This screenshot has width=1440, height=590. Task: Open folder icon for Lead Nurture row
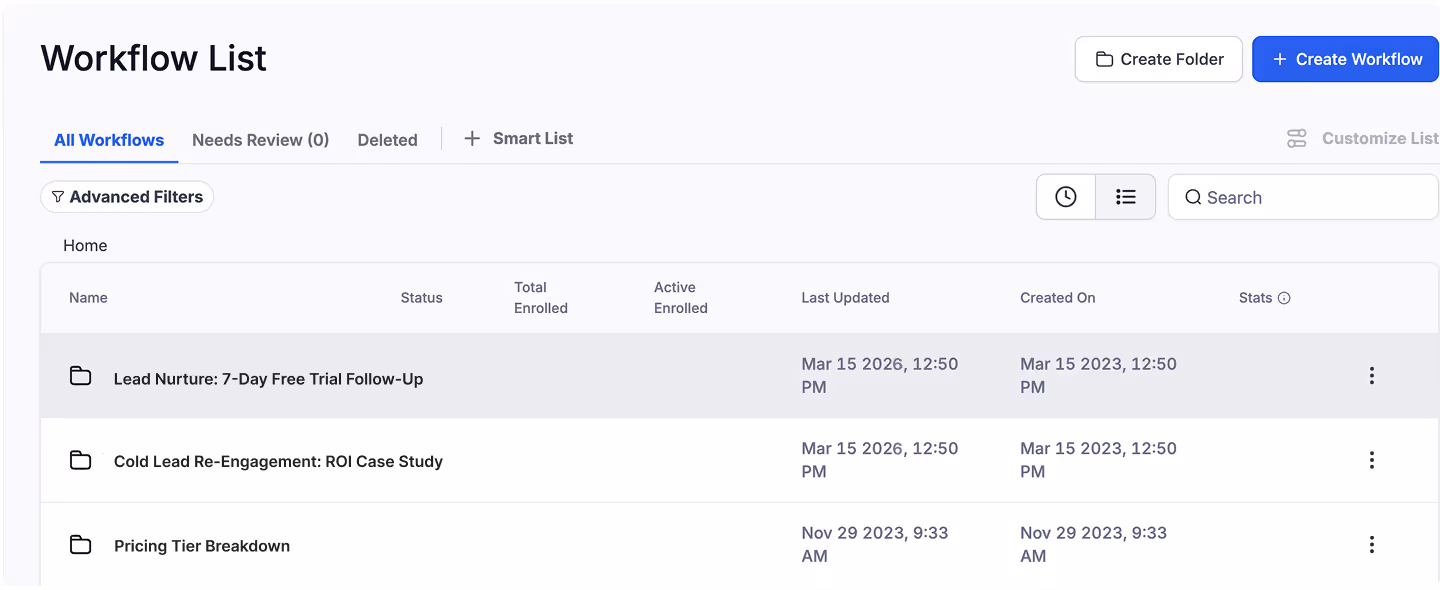[81, 376]
